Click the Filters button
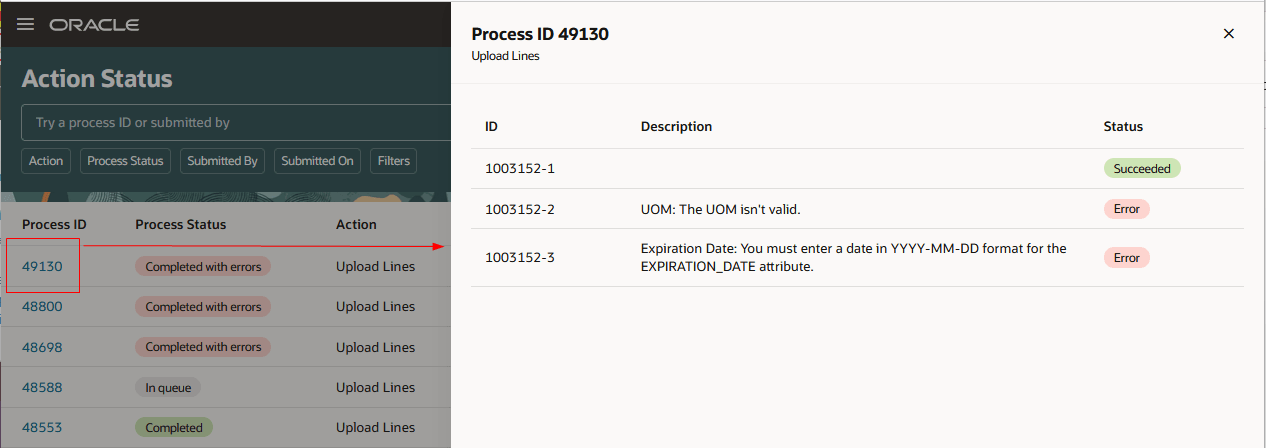This screenshot has height=448, width=1266. 393,161
